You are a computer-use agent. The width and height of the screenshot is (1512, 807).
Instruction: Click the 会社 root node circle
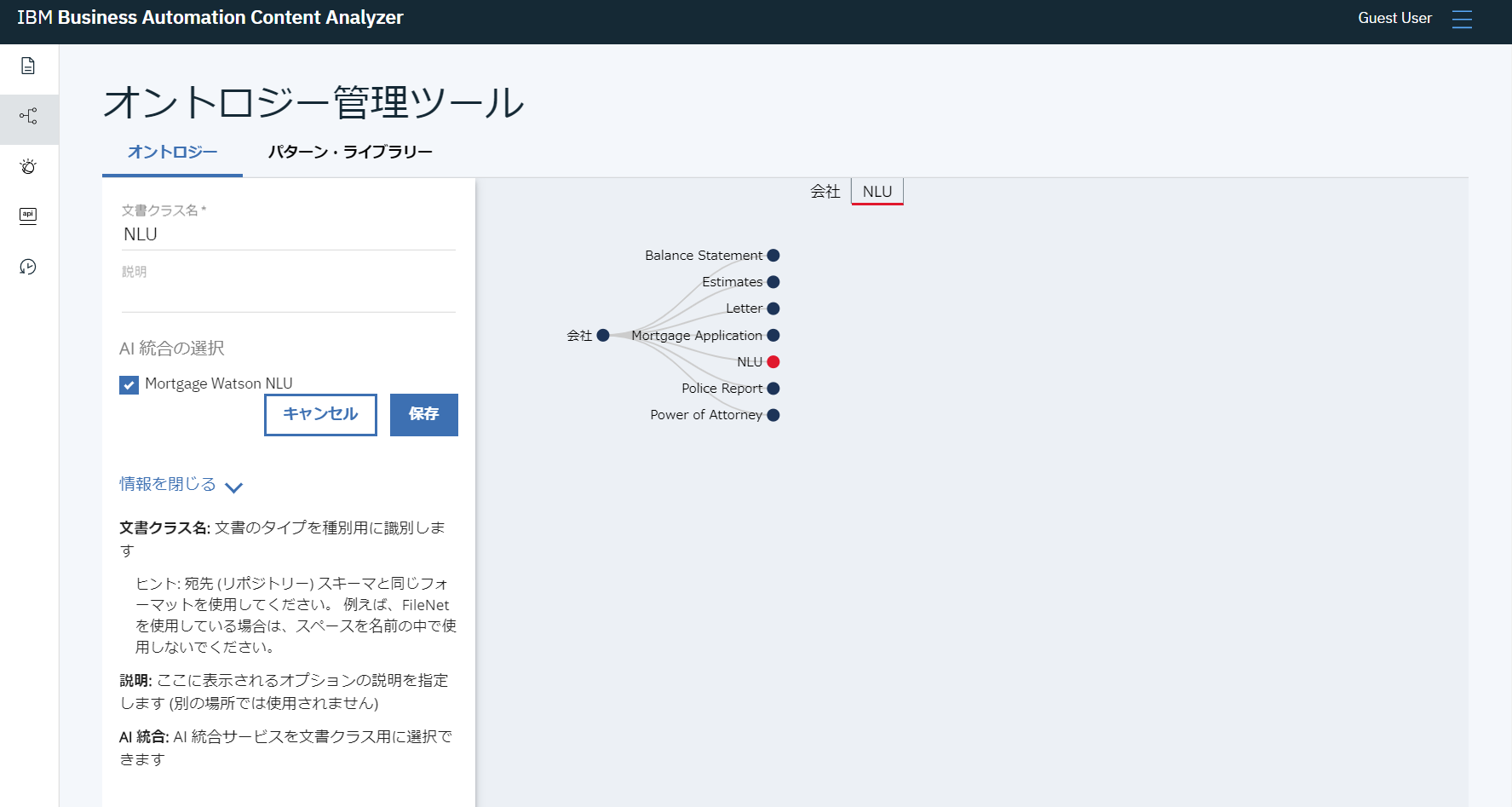(602, 335)
